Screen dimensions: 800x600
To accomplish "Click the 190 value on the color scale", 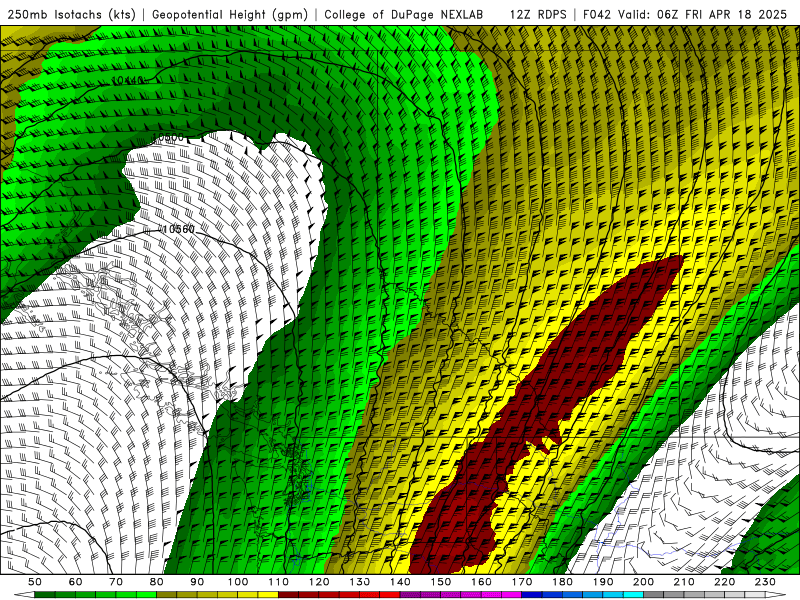I will 603,582.
